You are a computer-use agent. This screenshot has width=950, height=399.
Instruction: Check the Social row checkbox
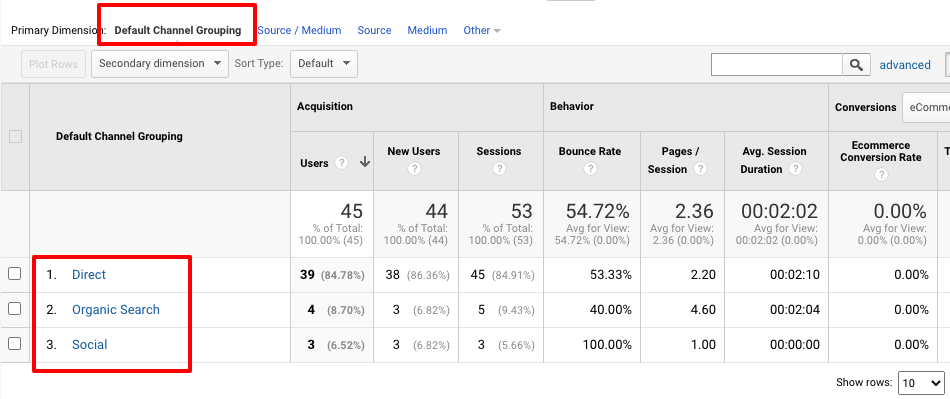pos(15,344)
